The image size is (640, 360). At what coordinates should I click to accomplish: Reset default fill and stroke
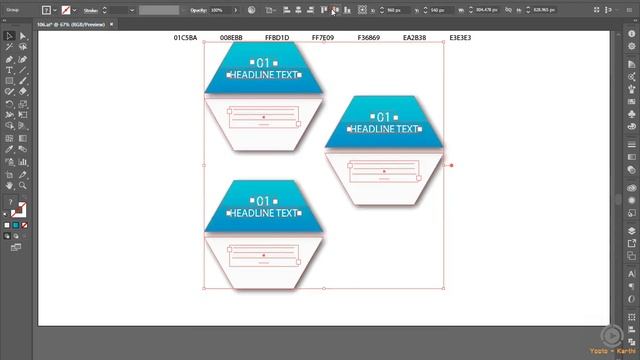tap(5, 213)
